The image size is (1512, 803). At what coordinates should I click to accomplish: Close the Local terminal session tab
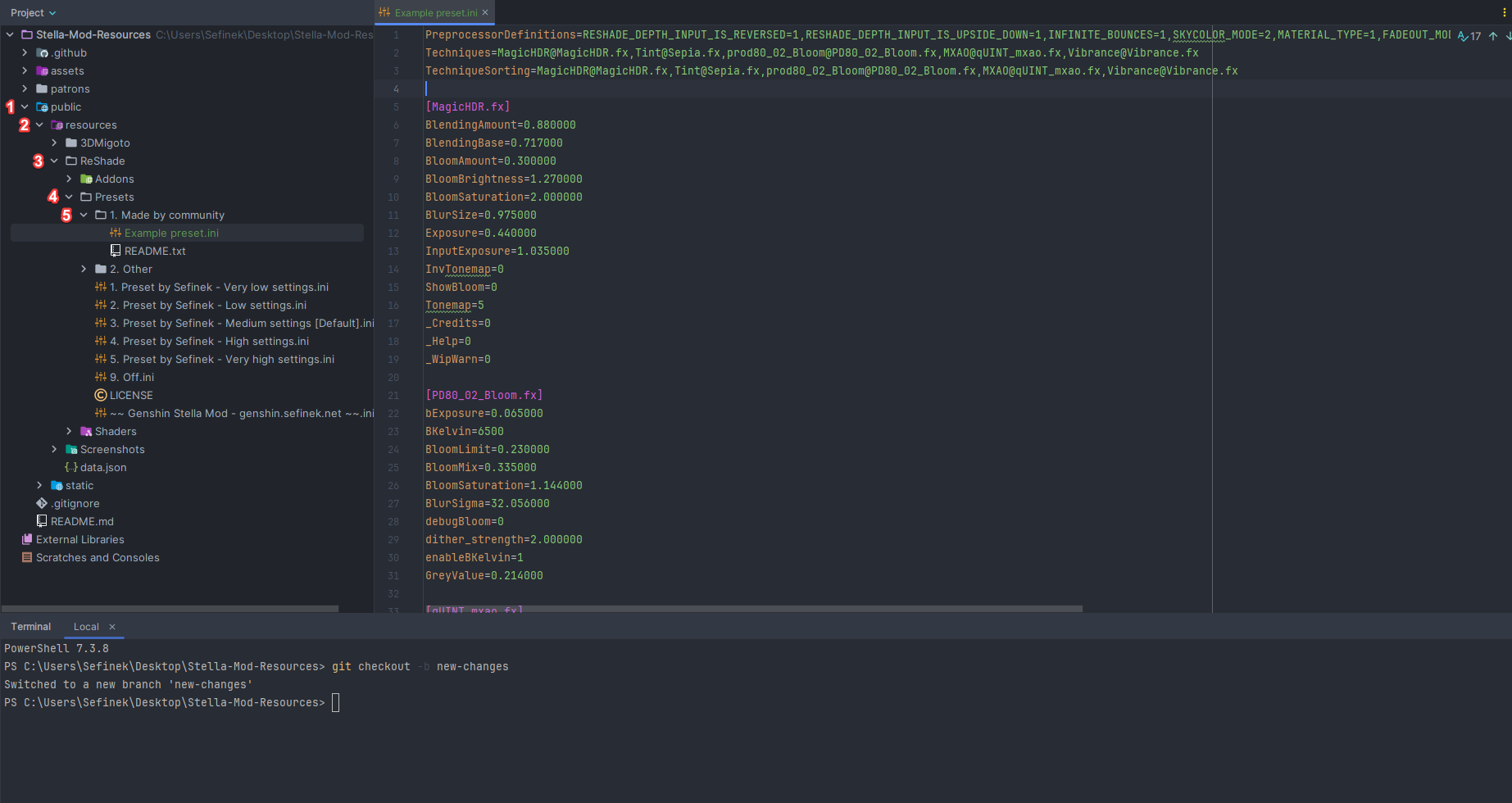[x=112, y=626]
